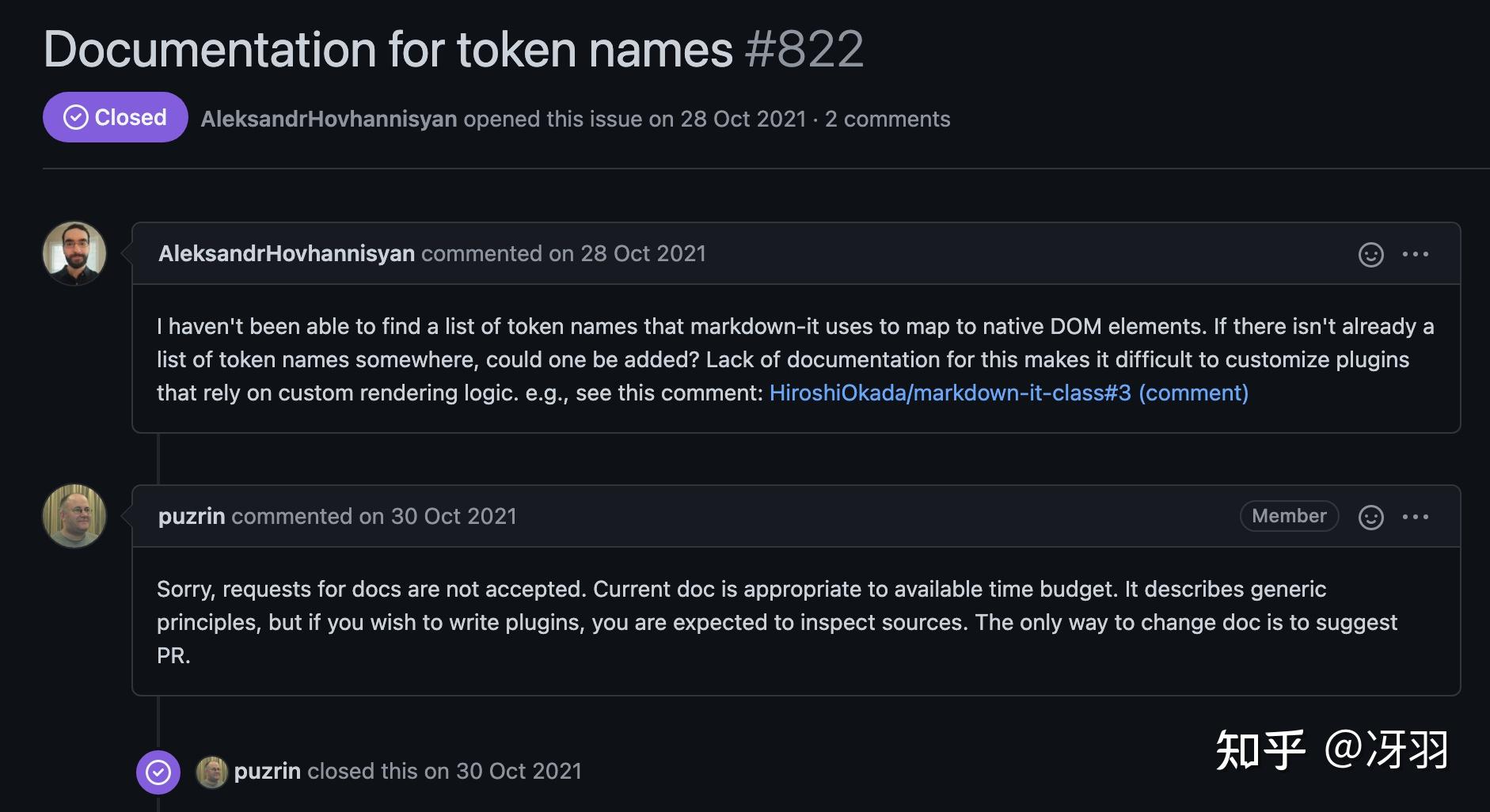Open AleksandrHovhannisyan's profile from the issue header
The width and height of the screenshot is (1490, 812).
(x=329, y=119)
